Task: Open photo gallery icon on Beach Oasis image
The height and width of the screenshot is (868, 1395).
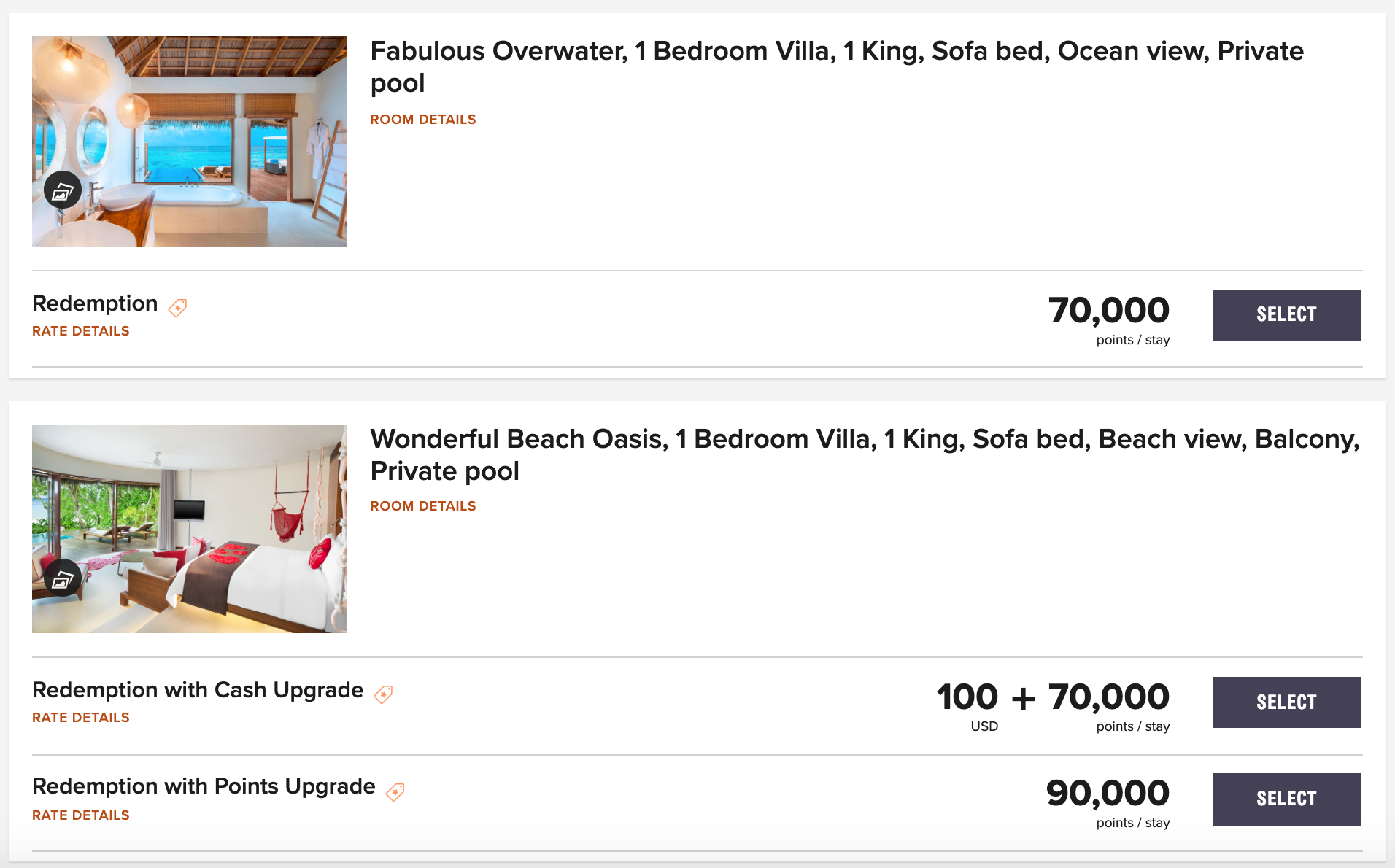Action: 63,578
